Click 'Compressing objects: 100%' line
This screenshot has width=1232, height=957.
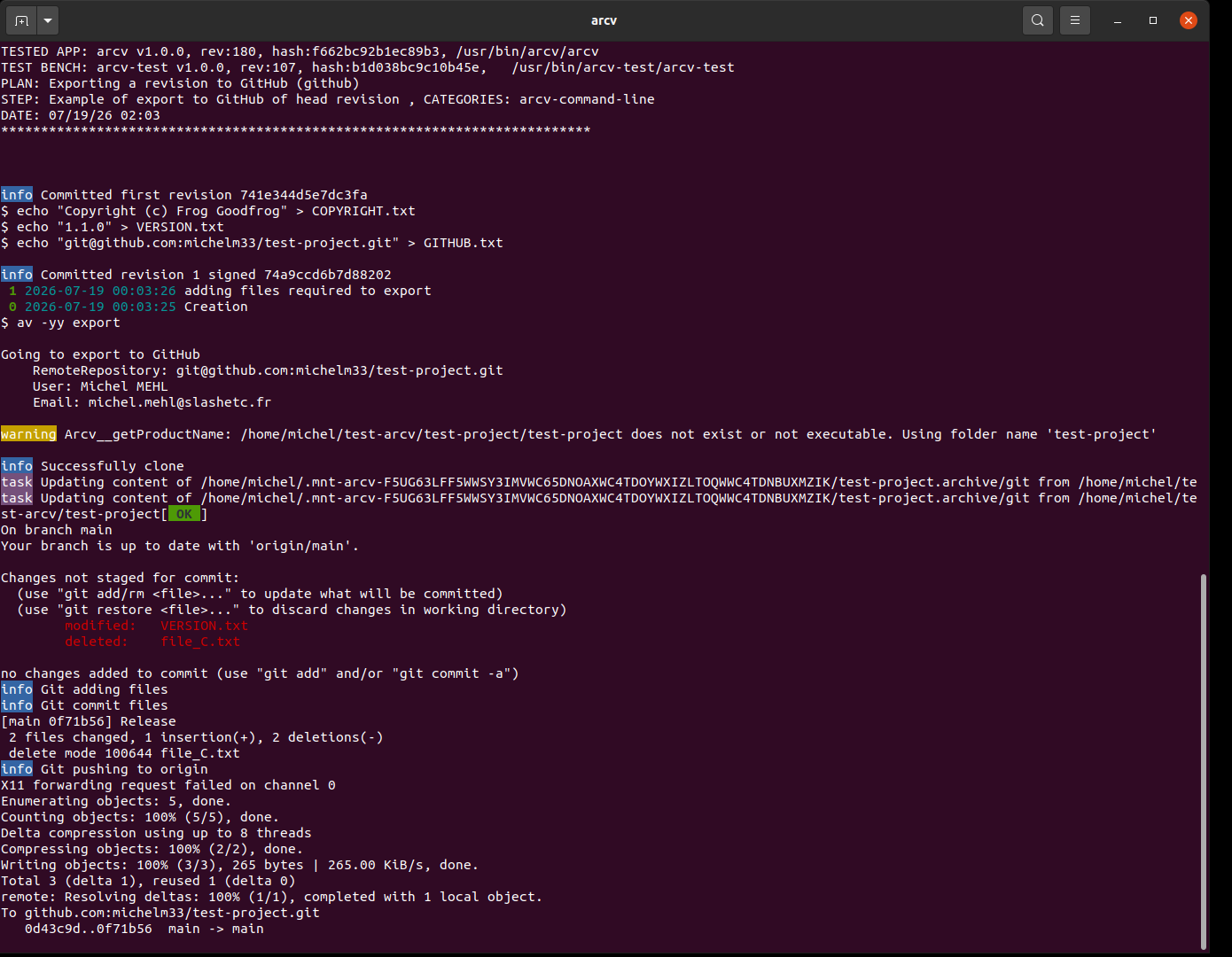(x=152, y=849)
